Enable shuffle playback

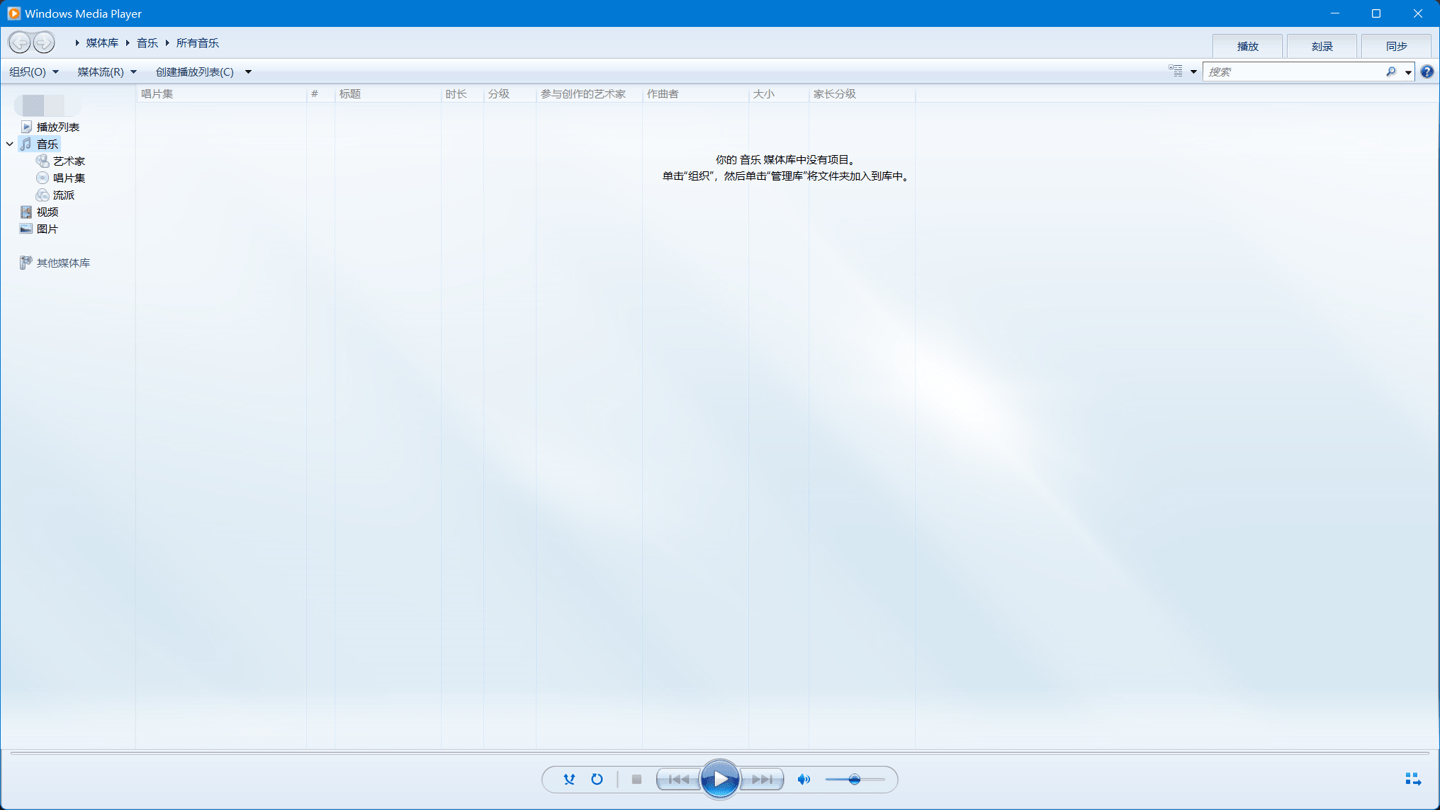pyautogui.click(x=568, y=778)
